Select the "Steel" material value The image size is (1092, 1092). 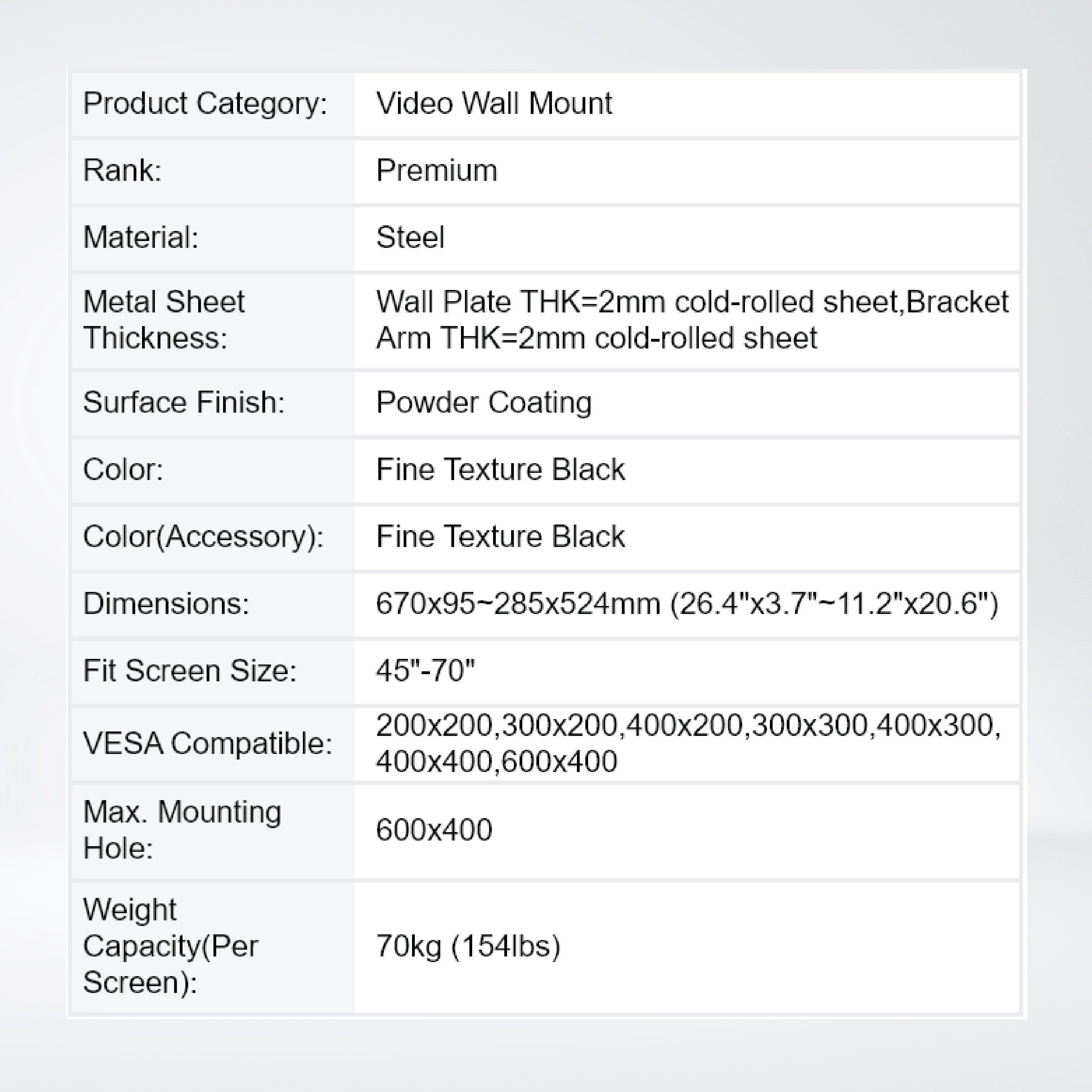click(410, 237)
